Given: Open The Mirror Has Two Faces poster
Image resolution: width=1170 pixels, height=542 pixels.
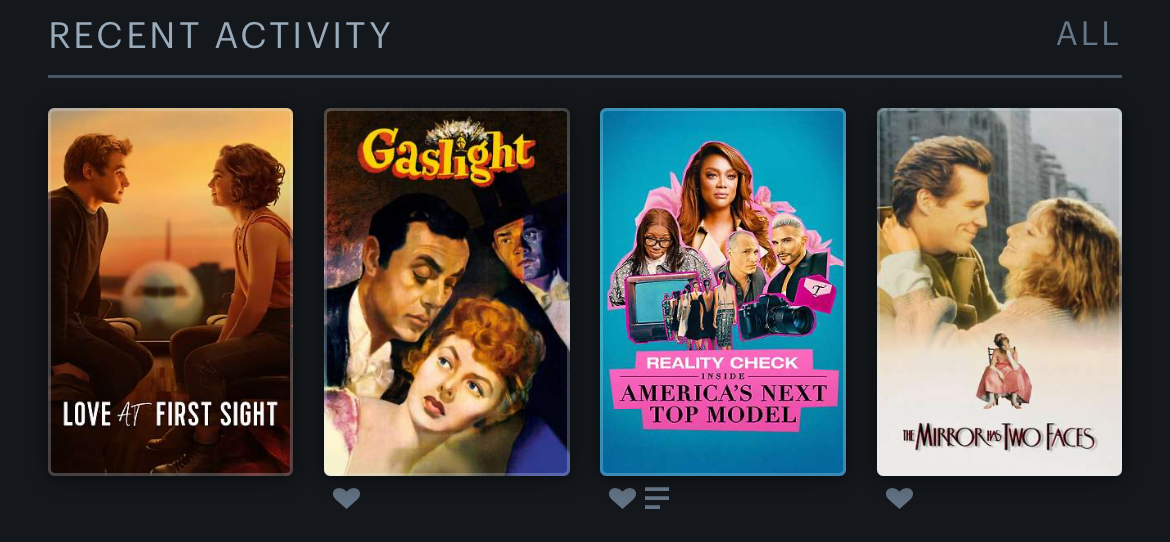Looking at the screenshot, I should (999, 292).
